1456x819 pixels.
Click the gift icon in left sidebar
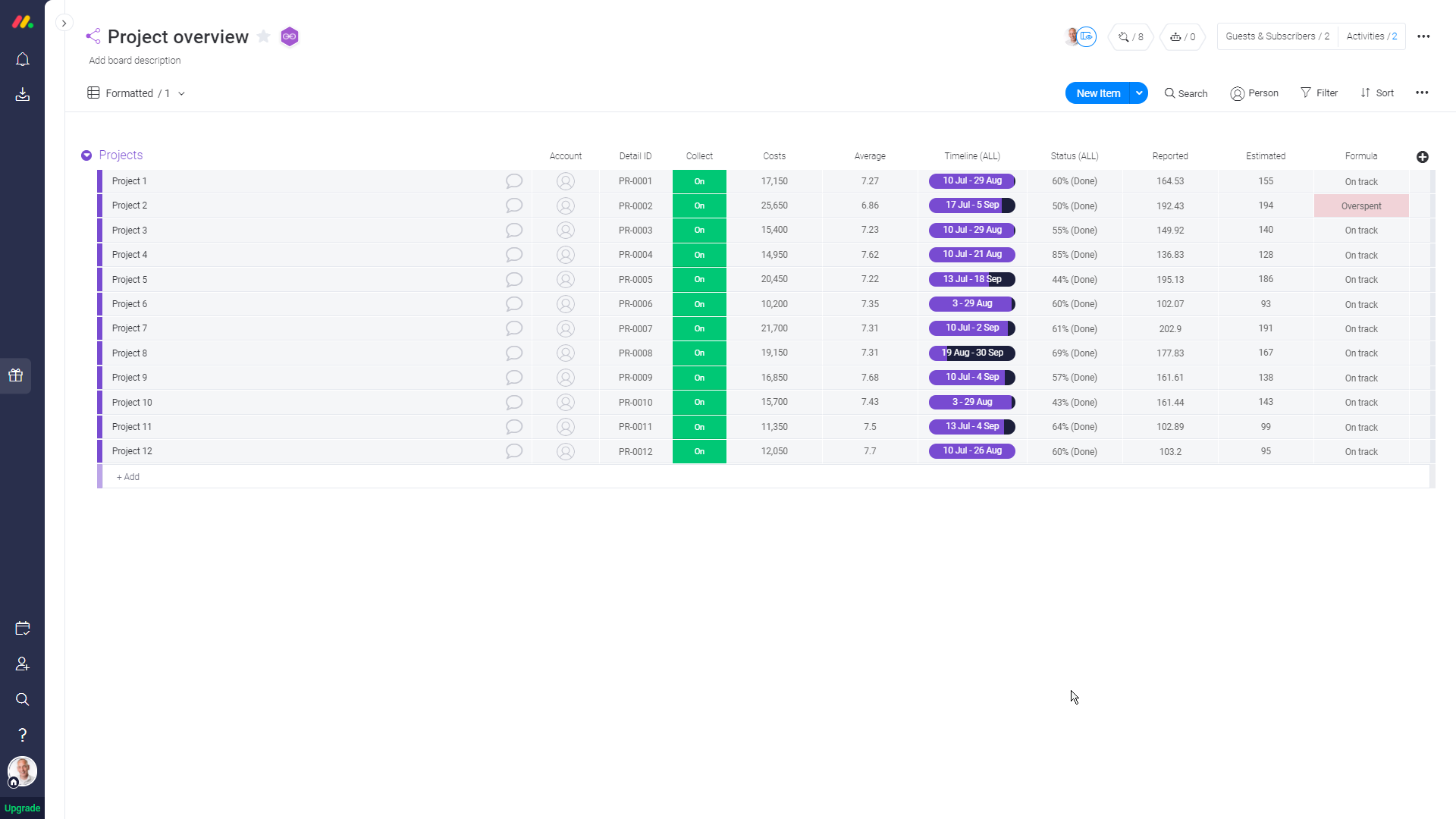click(16, 375)
